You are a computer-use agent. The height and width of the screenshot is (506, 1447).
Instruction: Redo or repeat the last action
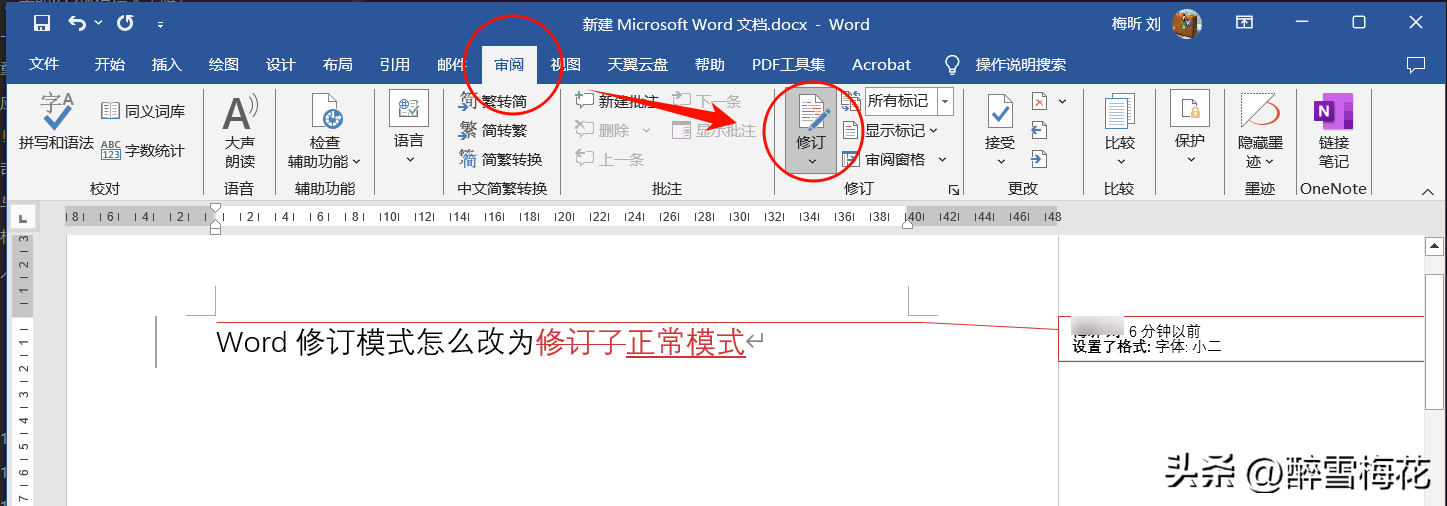tap(125, 23)
